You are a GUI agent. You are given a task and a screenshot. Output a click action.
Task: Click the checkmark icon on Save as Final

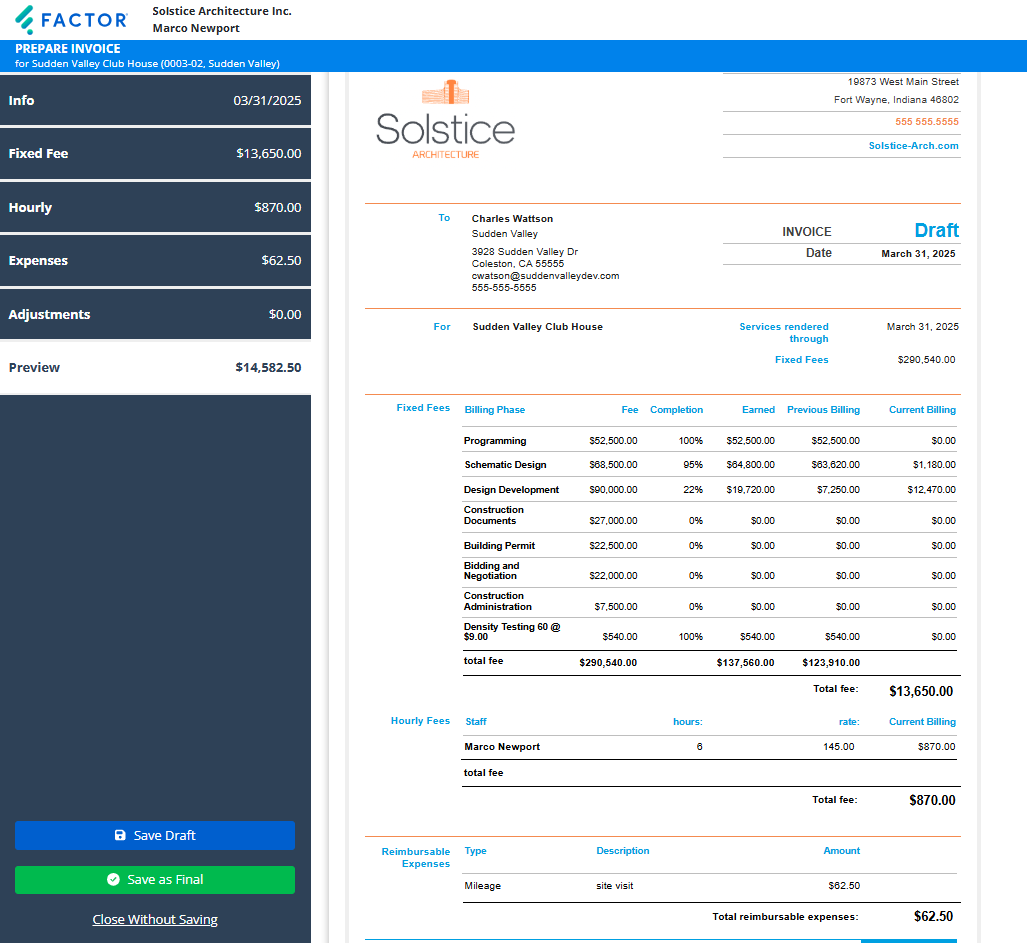(113, 880)
